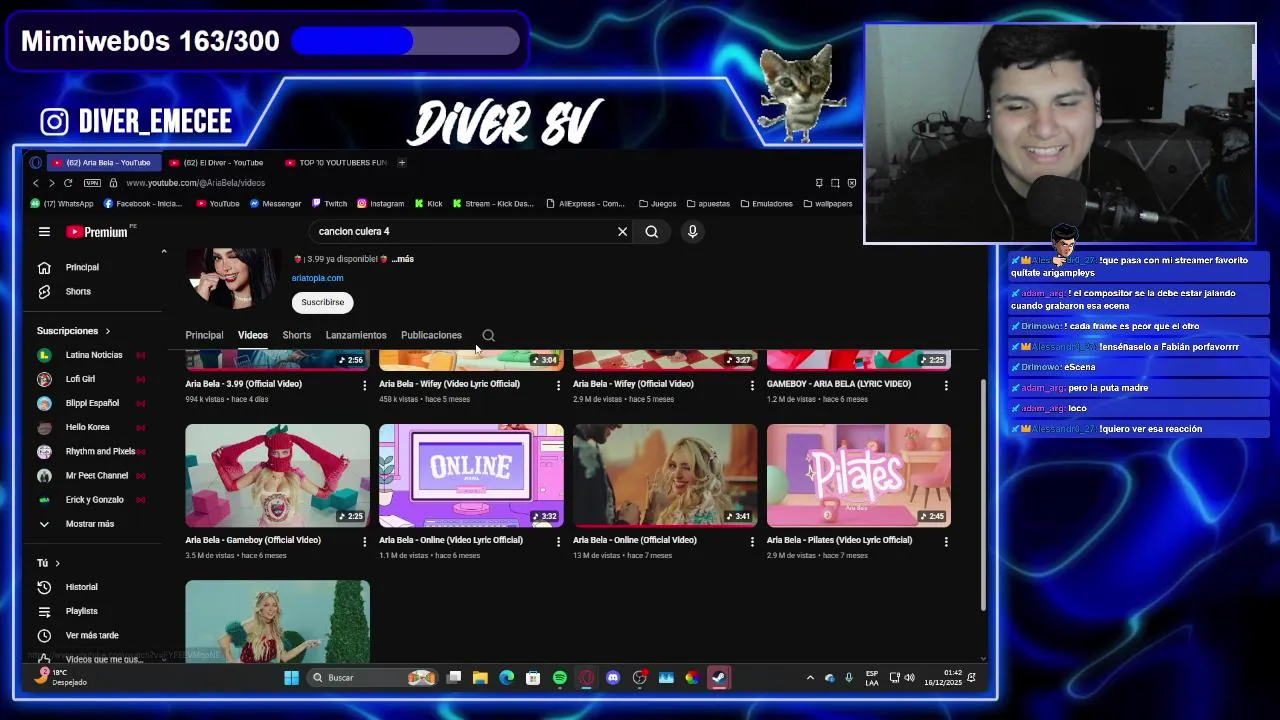1280x720 pixels.
Task: Select the channel Publicaciones tab
Action: tap(431, 336)
